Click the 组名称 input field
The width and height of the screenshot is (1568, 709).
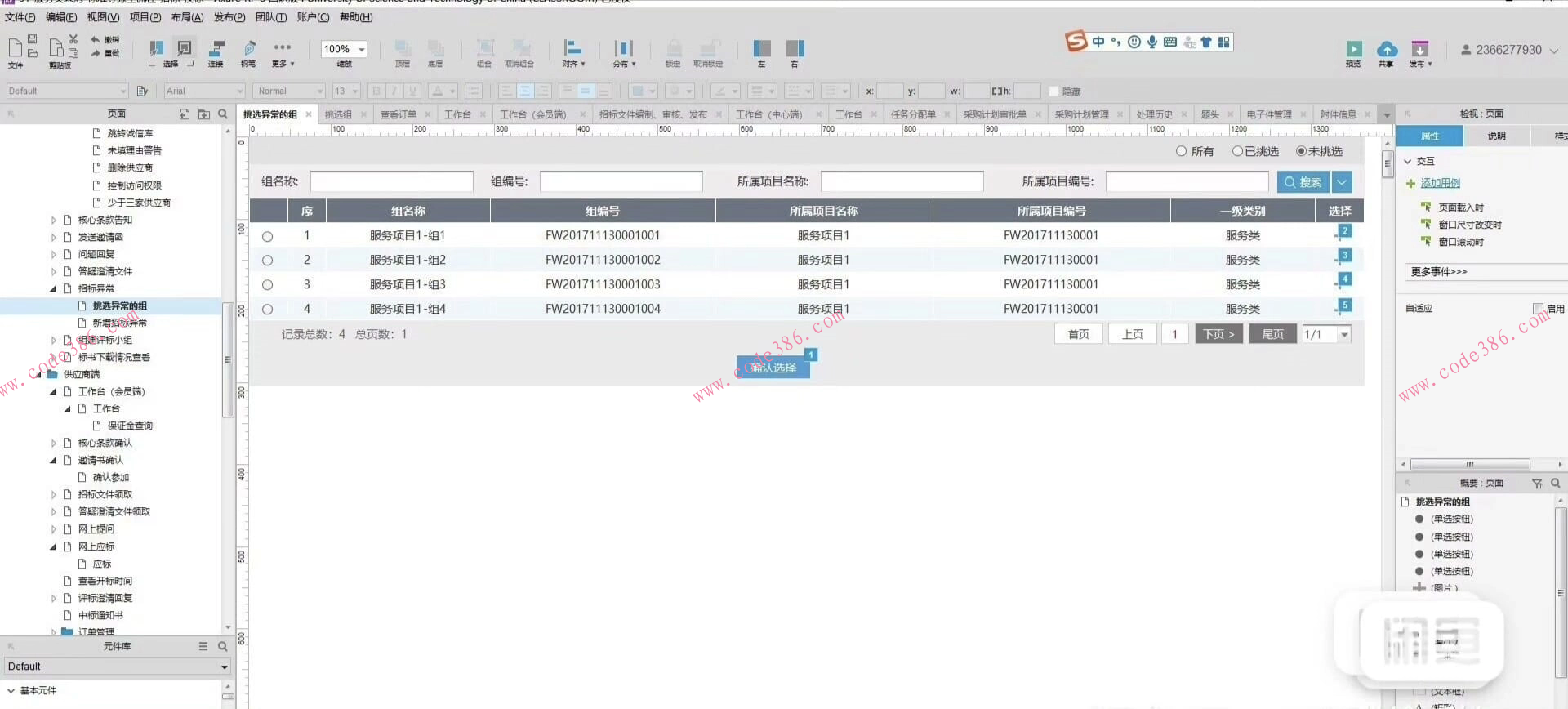pyautogui.click(x=391, y=181)
